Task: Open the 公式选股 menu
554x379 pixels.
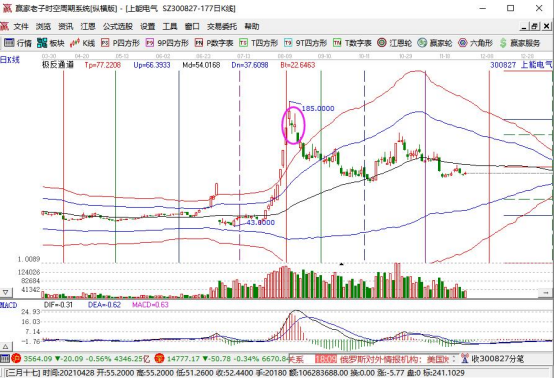Action: pos(118,26)
